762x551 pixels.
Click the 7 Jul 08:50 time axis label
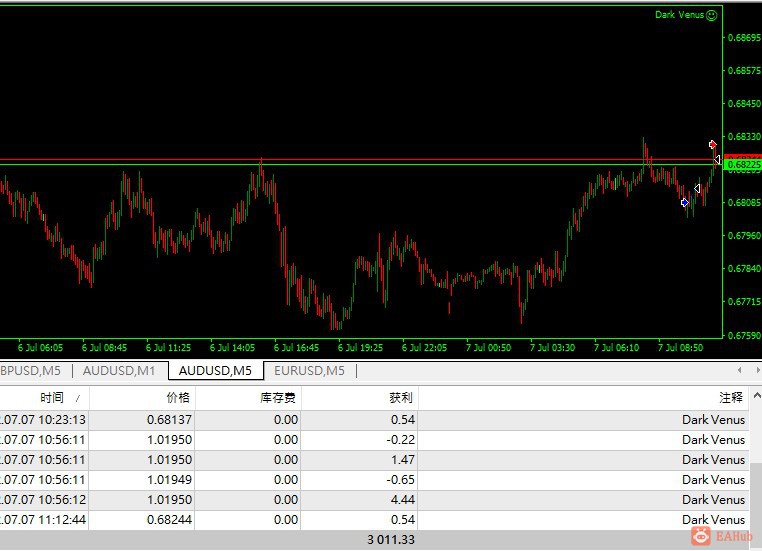(x=680, y=347)
